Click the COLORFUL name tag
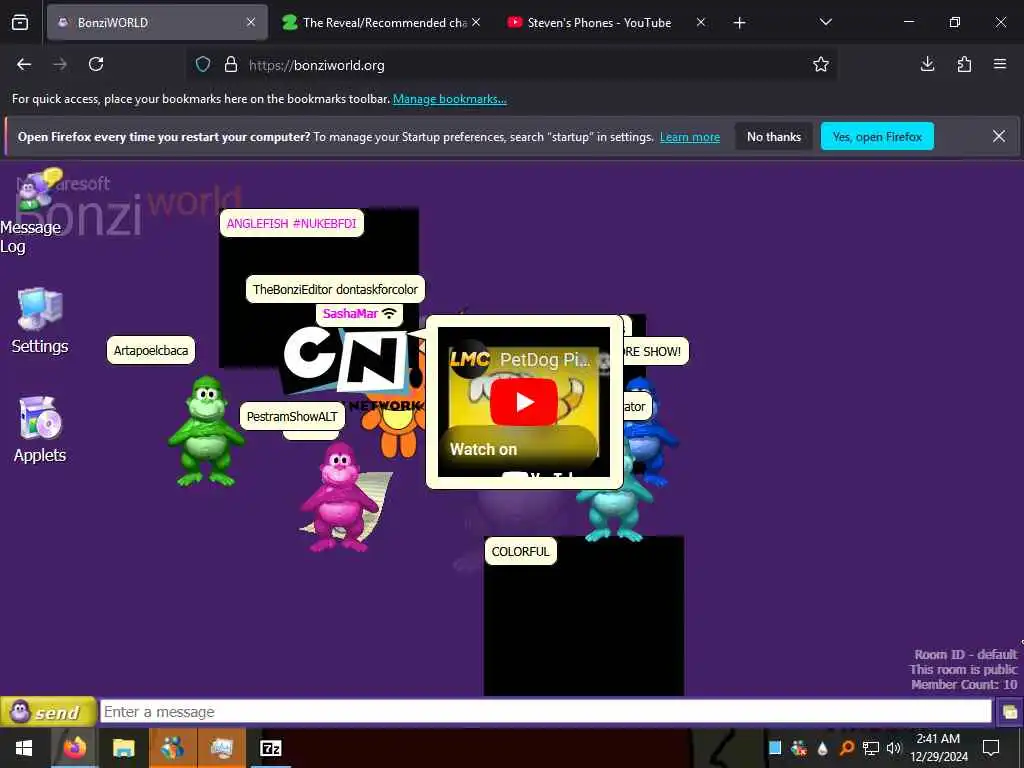The width and height of the screenshot is (1024, 768). tap(520, 551)
